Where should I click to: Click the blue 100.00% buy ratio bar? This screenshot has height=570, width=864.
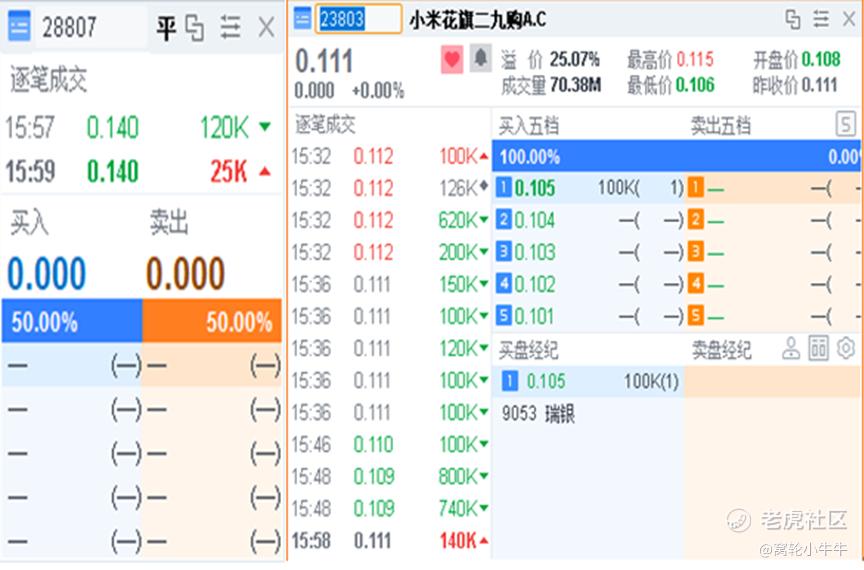point(677,156)
